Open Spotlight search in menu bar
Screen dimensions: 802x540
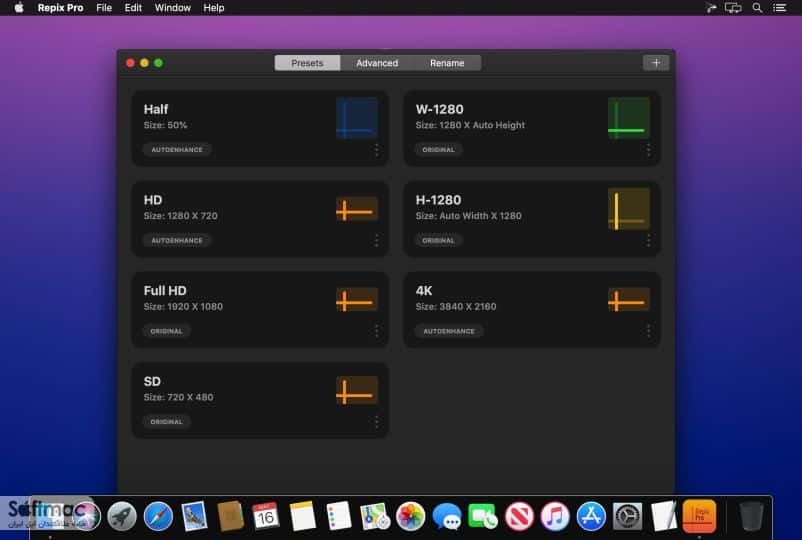click(x=757, y=8)
